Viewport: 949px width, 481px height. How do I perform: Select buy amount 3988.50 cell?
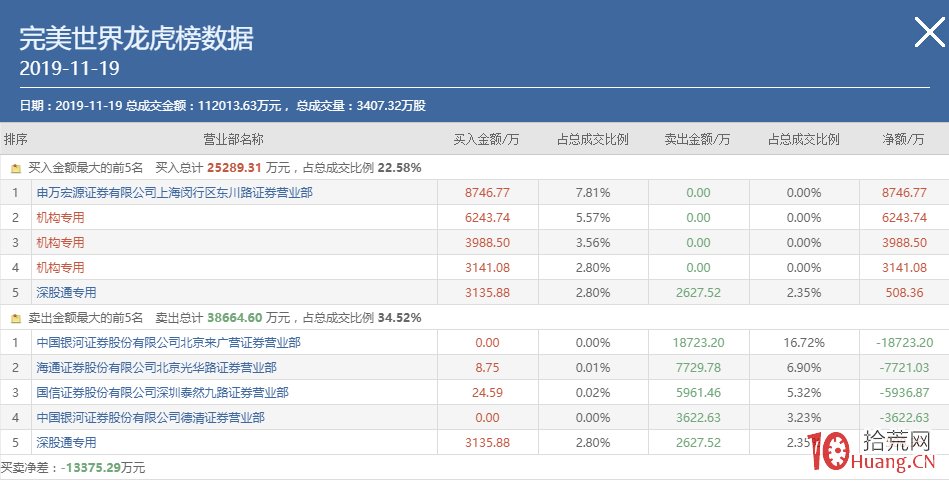(x=487, y=243)
